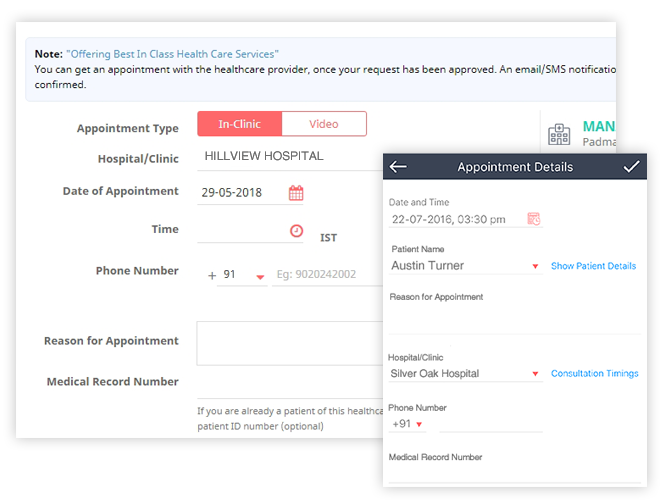
Task: Click the Date of Appointment field
Action: tap(240, 193)
